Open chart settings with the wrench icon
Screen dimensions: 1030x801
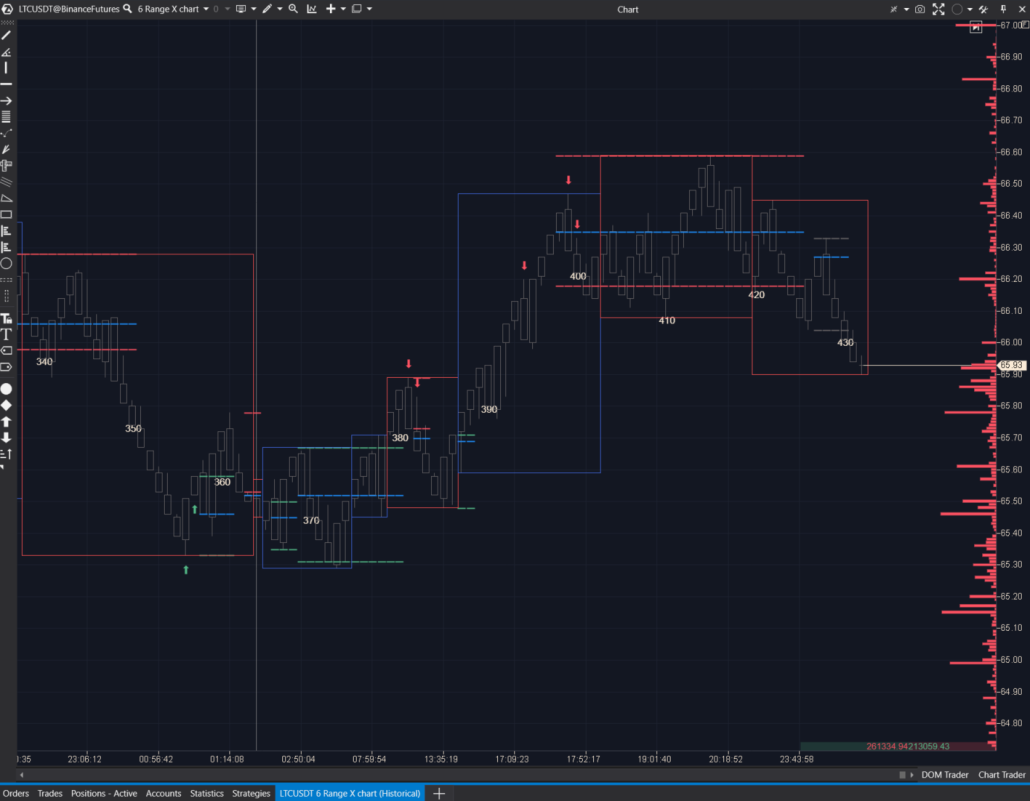point(984,9)
